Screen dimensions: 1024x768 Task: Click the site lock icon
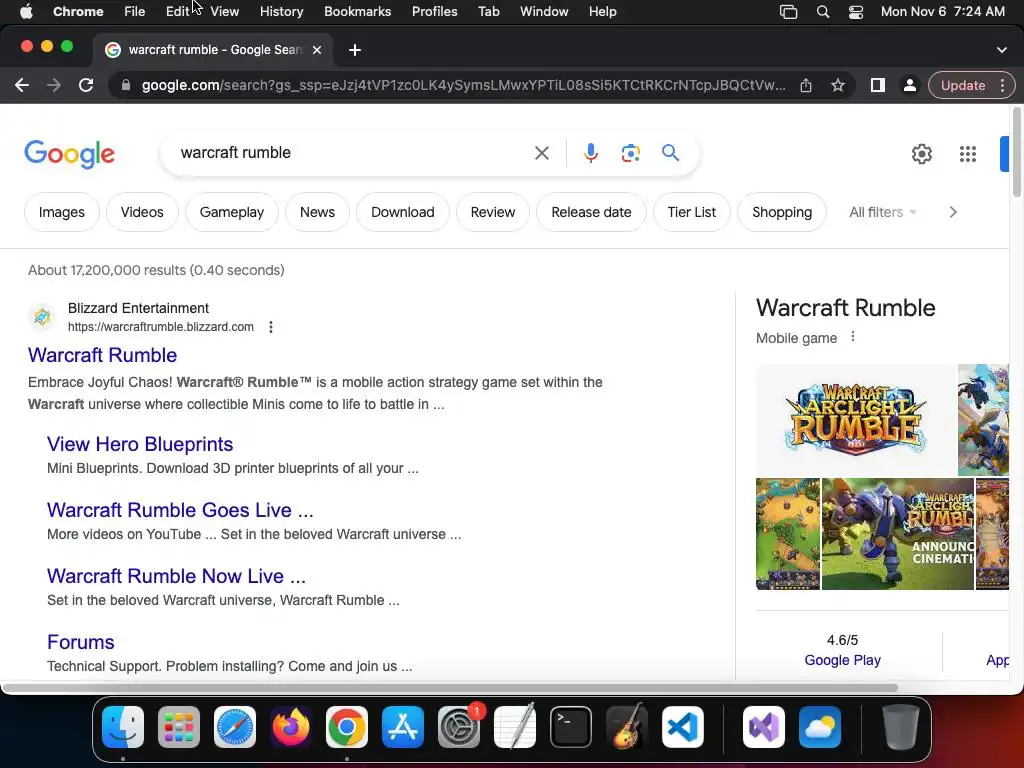point(125,86)
